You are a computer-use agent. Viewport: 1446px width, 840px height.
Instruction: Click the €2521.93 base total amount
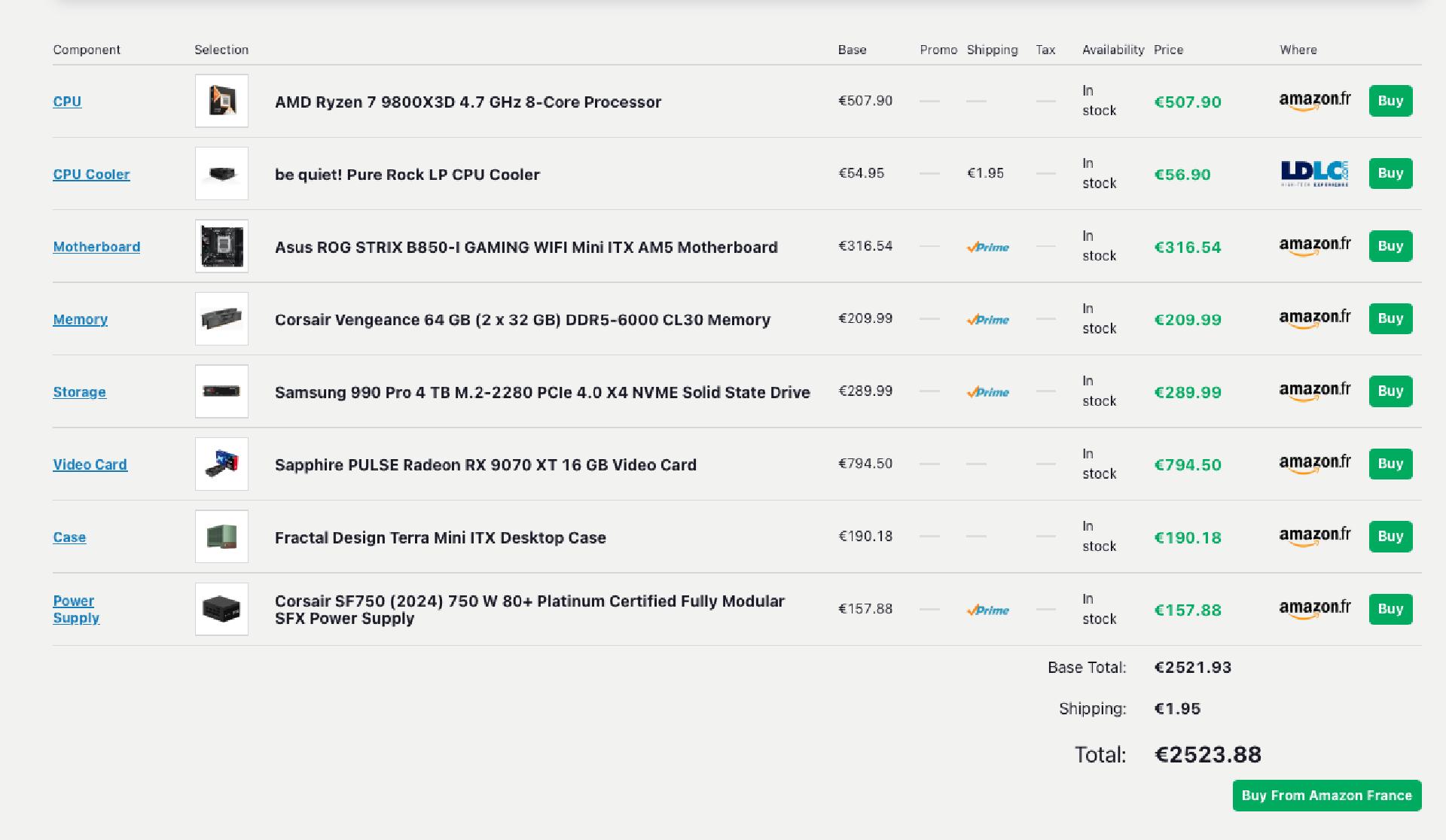pyautogui.click(x=1193, y=668)
